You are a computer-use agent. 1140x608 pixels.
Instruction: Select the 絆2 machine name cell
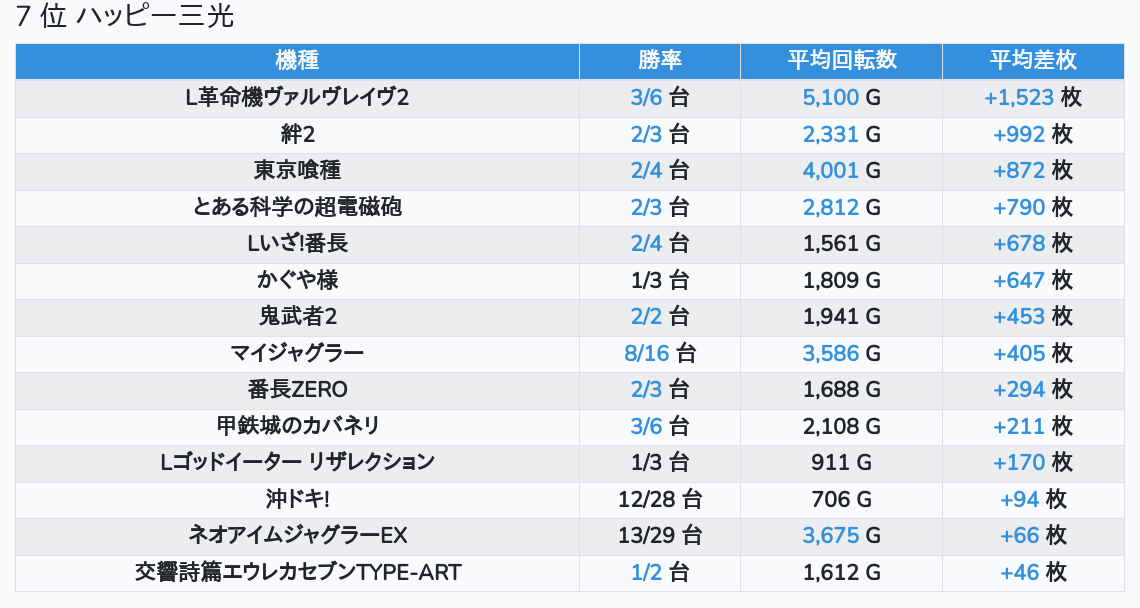pos(298,134)
